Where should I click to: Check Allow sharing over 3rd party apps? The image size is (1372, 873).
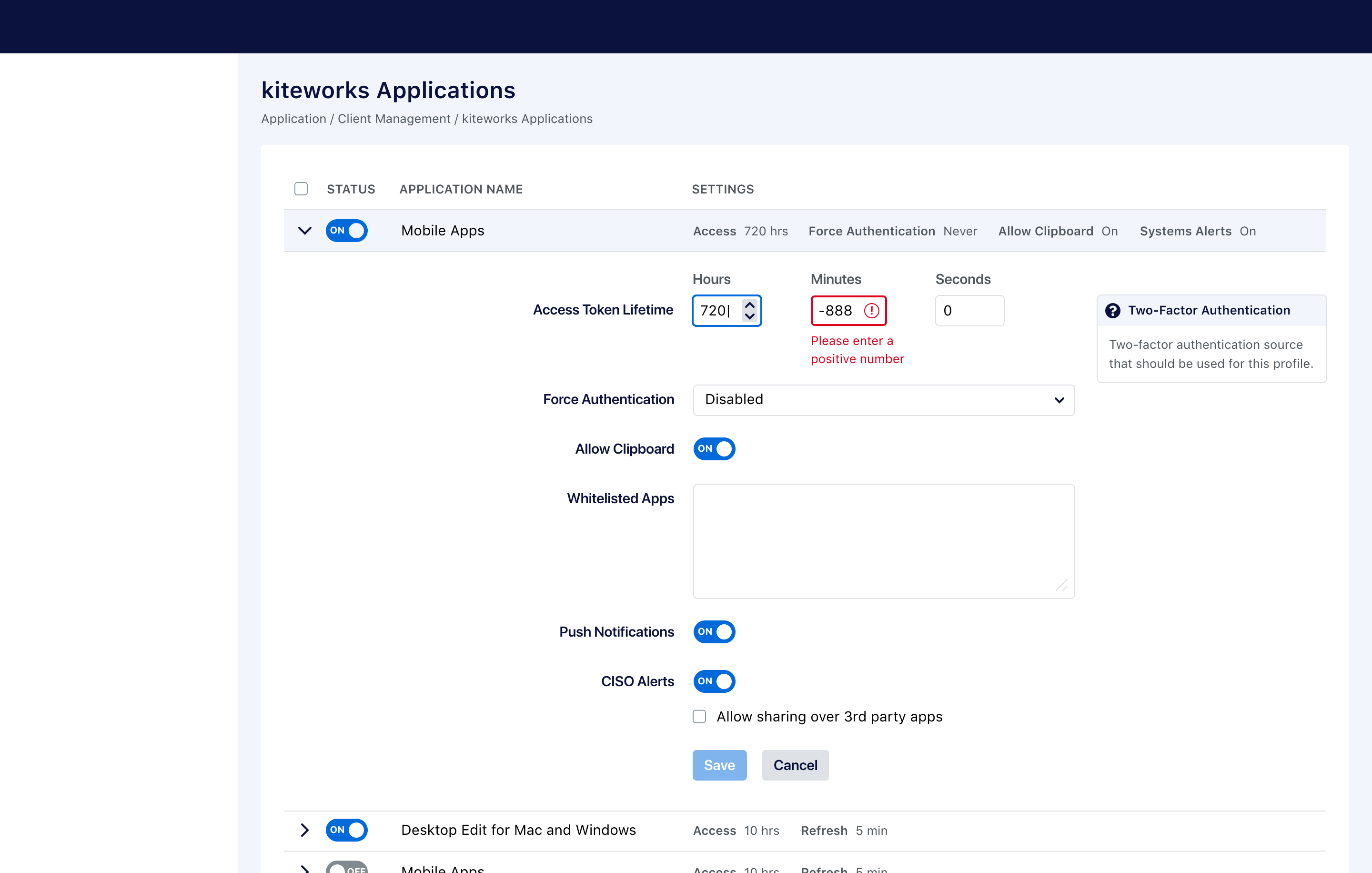pyautogui.click(x=700, y=716)
